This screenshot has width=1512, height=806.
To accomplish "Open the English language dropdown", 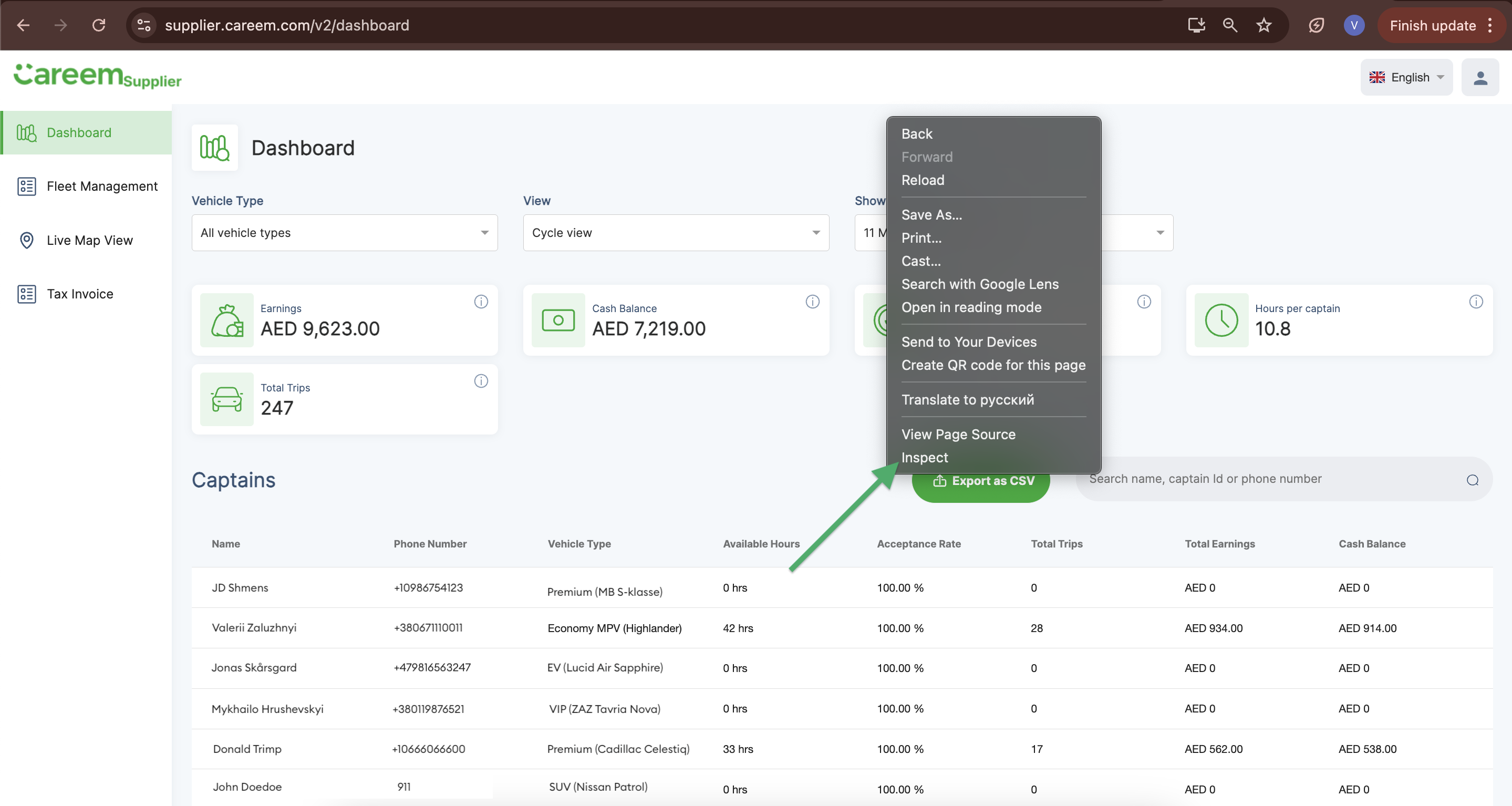I will click(x=1406, y=77).
